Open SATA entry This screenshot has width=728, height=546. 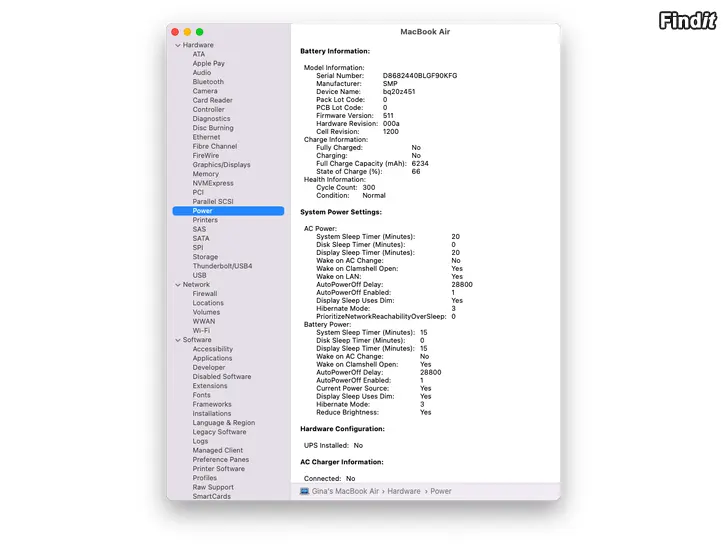tap(201, 239)
